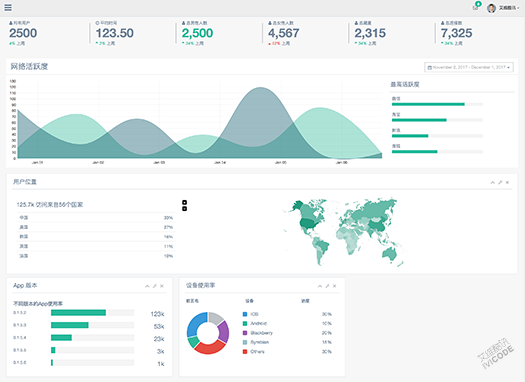Image resolution: width=525 pixels, height=382 pixels.
Task: Select the blue IOS legend swatch
Action: [245, 314]
